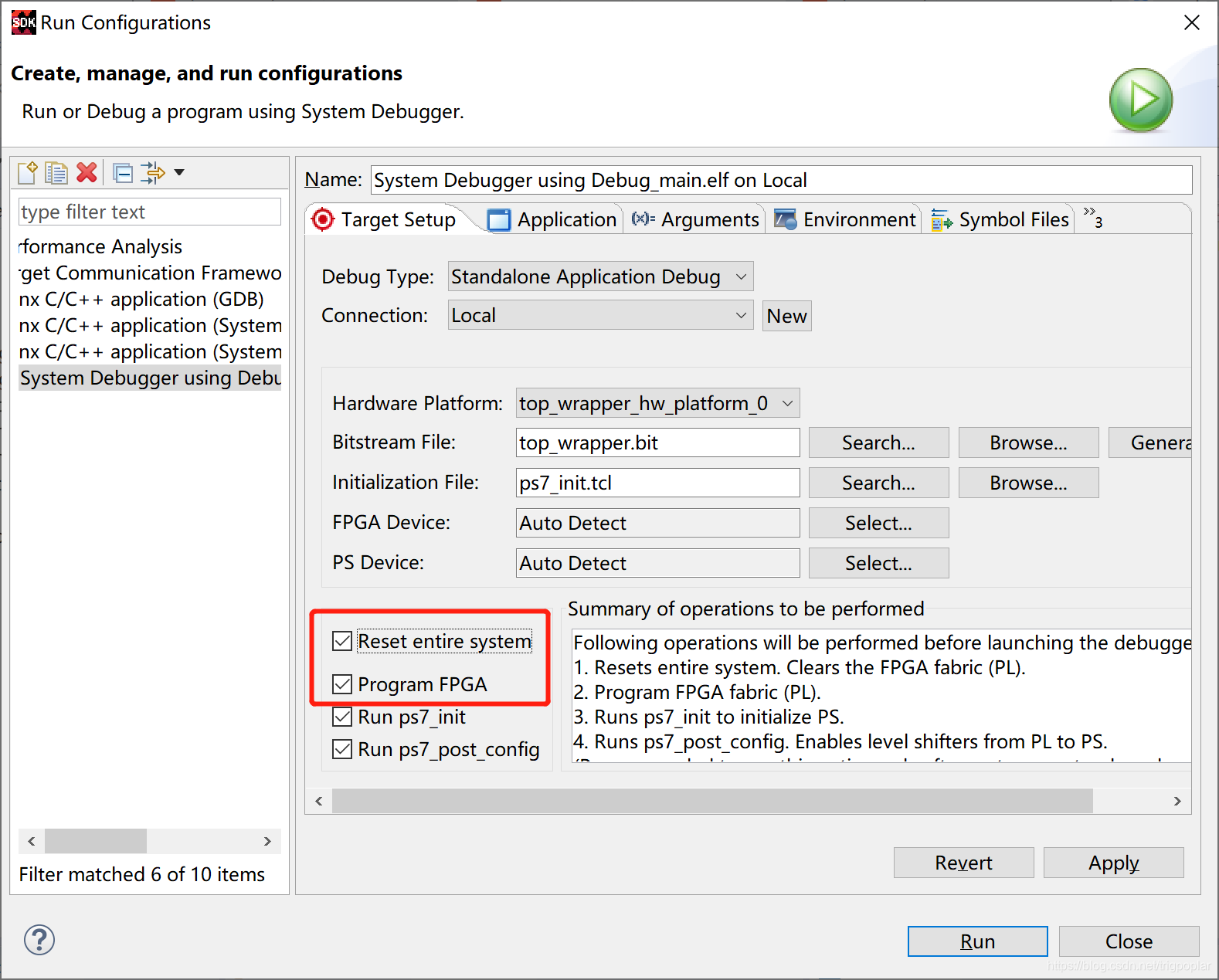Screen dimensions: 1219x980
Task: Create a new launch configuration
Action: click(x=28, y=172)
